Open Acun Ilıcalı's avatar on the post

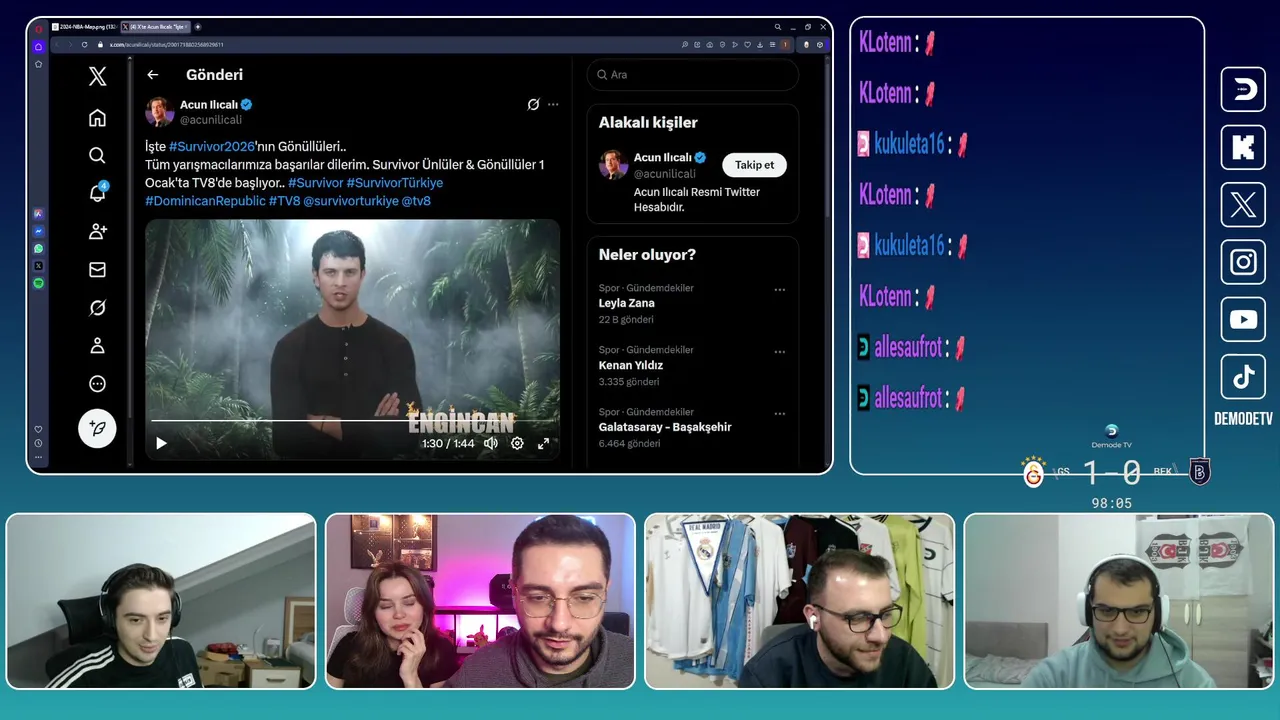click(x=160, y=111)
